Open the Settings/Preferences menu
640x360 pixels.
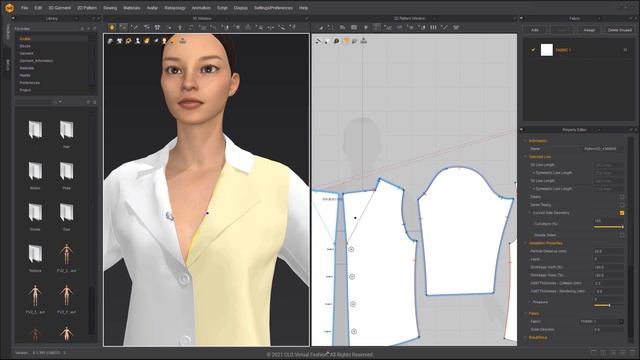273,8
